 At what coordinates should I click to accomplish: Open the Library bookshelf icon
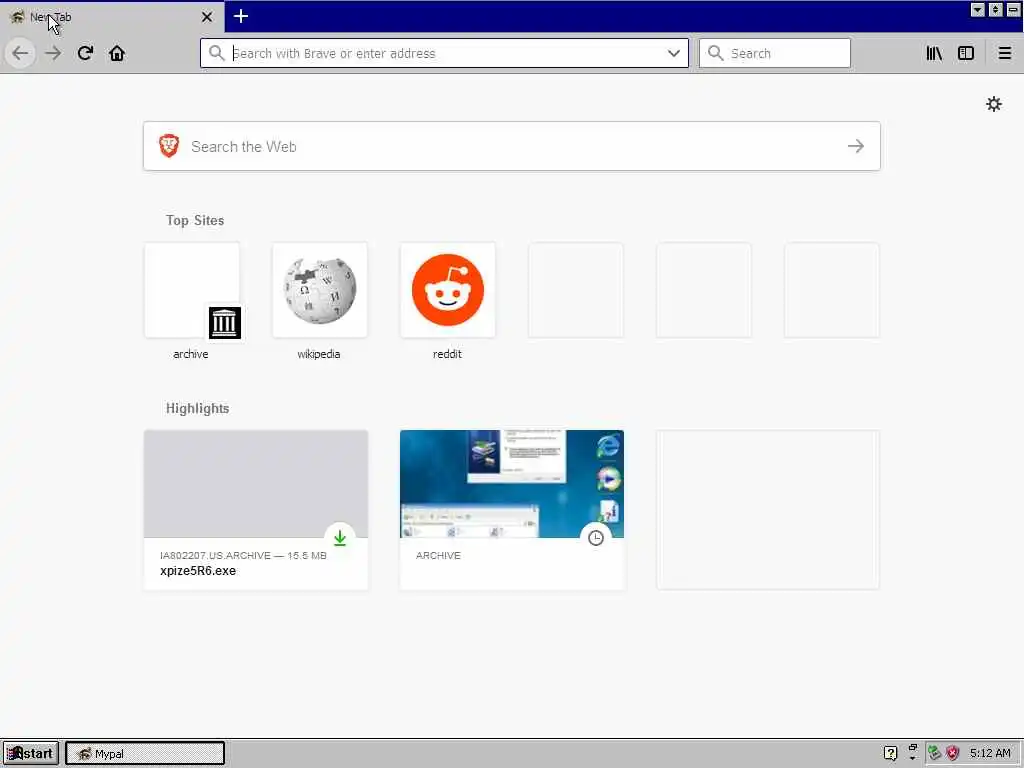[x=934, y=53]
